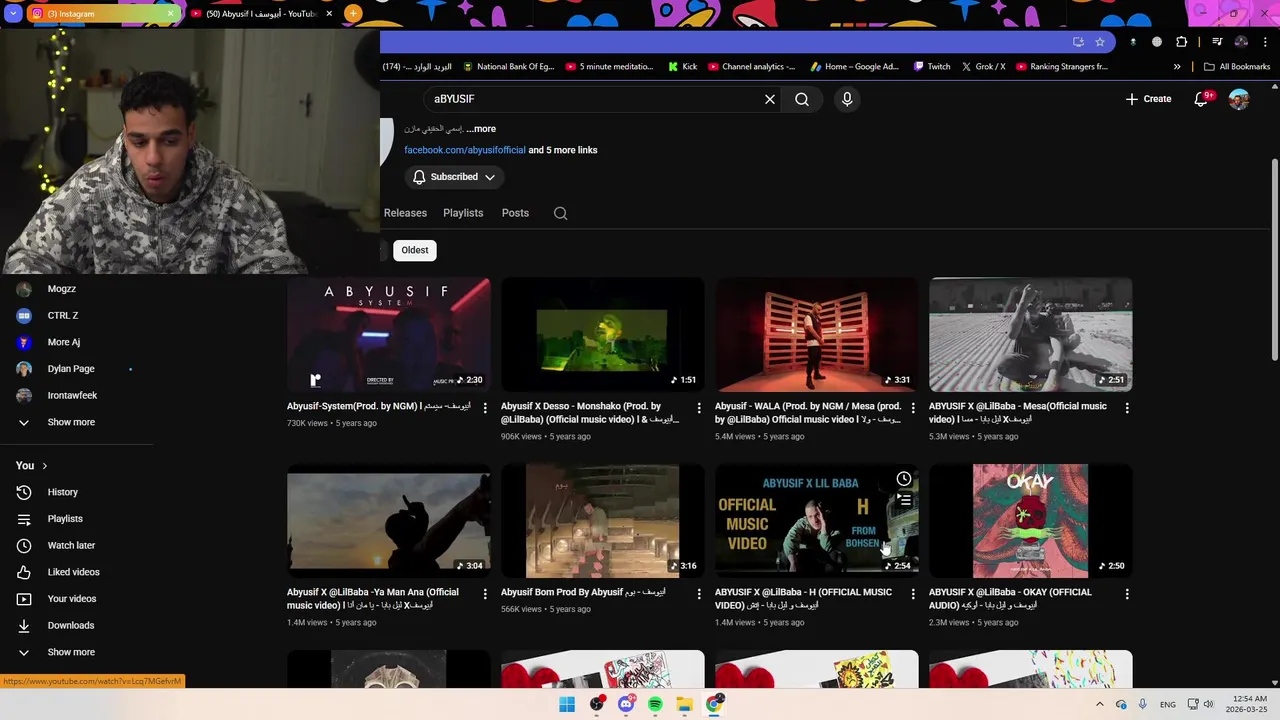
Task: Play the Abyusif-System video thumbnail
Action: coord(388,334)
